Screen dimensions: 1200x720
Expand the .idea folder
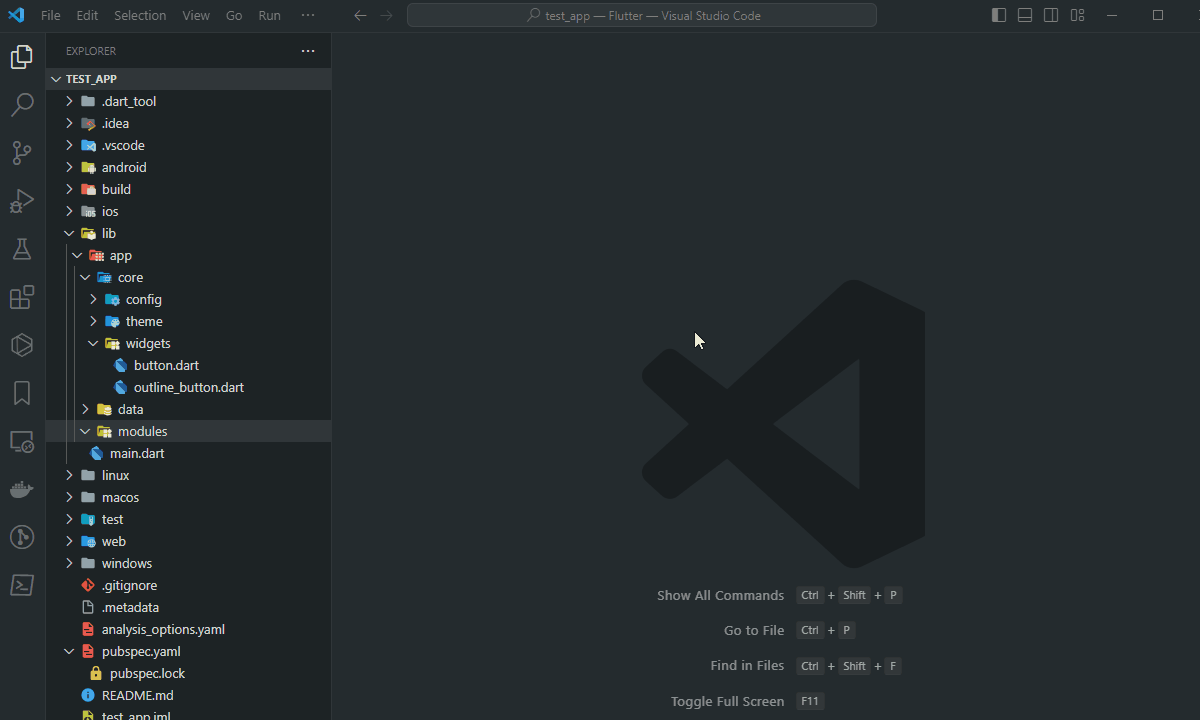[x=189, y=123]
